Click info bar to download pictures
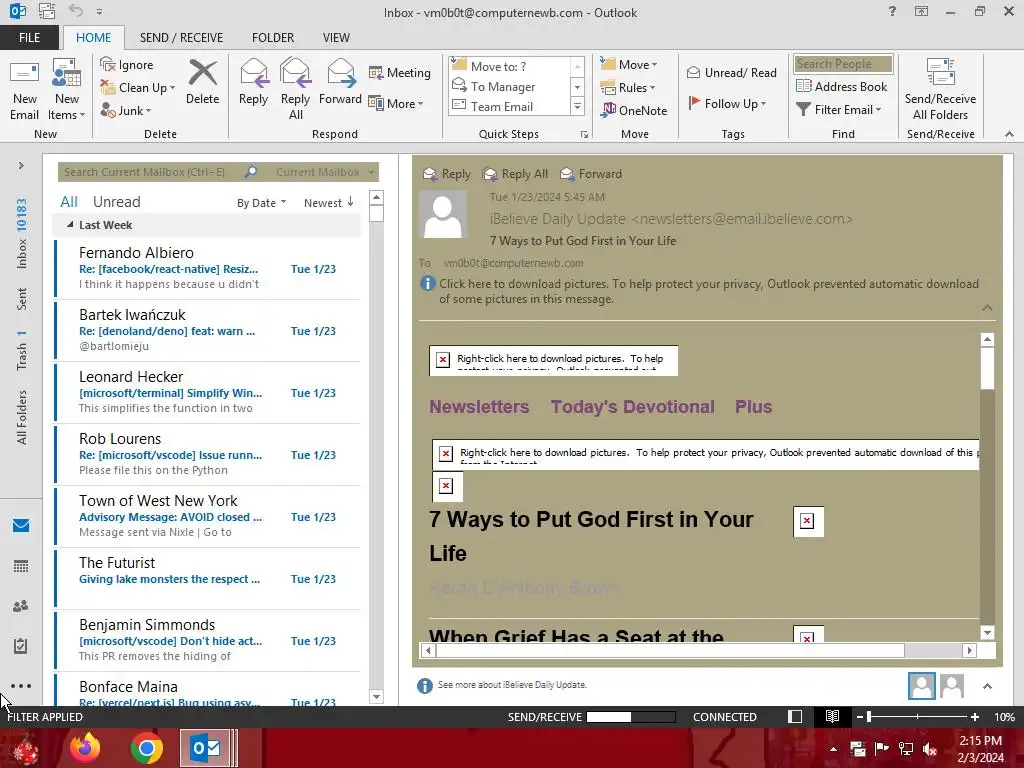The height and width of the screenshot is (768, 1024). click(x=700, y=291)
